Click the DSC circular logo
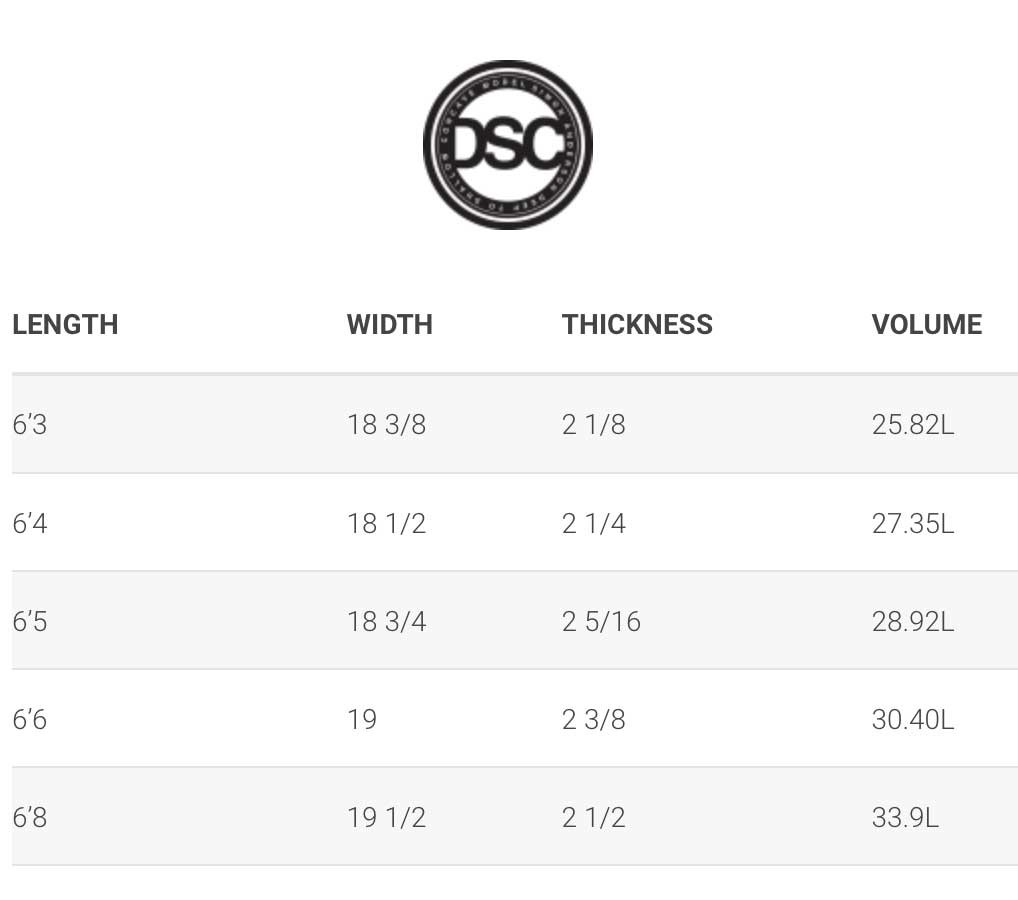This screenshot has width=1018, height=900. pos(508,145)
